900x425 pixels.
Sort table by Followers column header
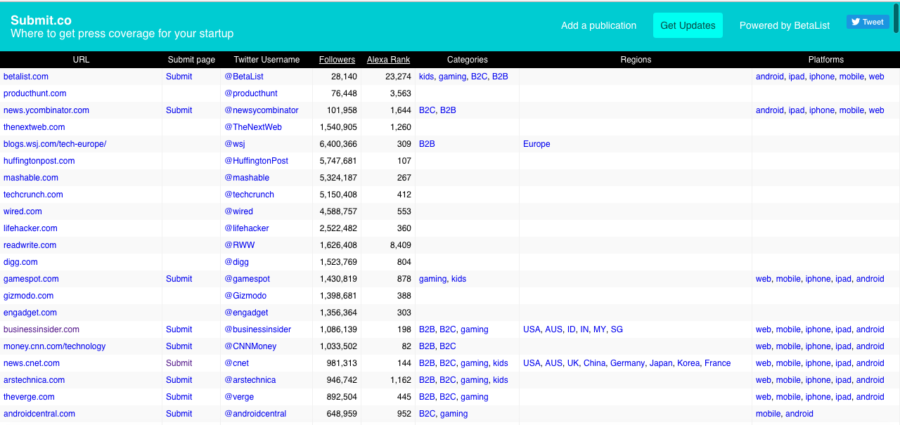click(337, 60)
